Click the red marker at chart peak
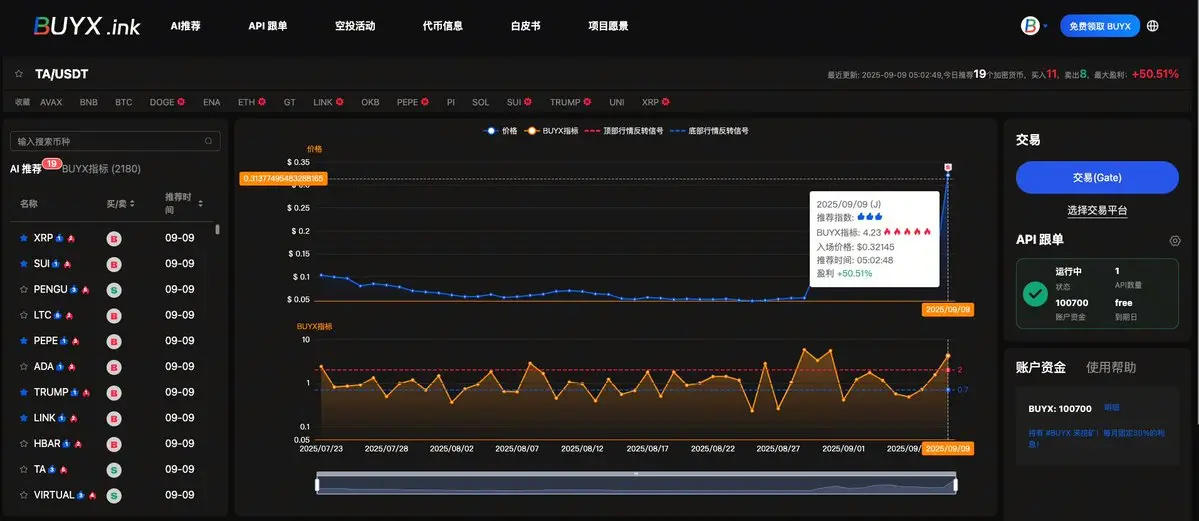The height and width of the screenshot is (521, 1199). coord(948,167)
